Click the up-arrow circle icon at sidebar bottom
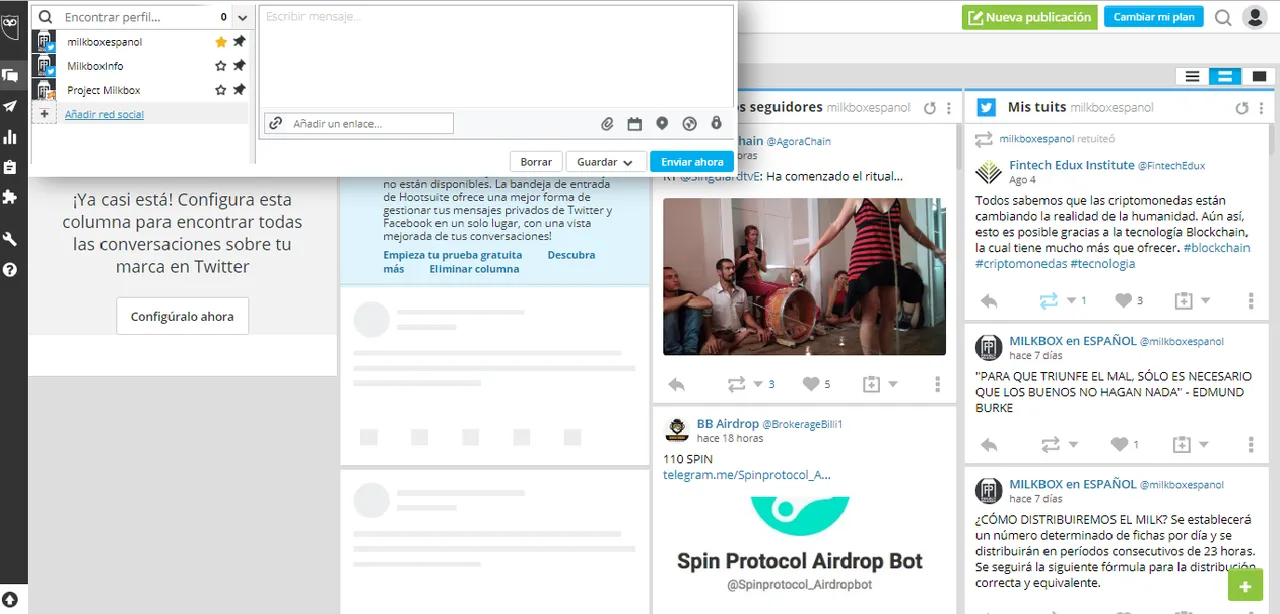The width and height of the screenshot is (1280, 614). tap(10, 599)
